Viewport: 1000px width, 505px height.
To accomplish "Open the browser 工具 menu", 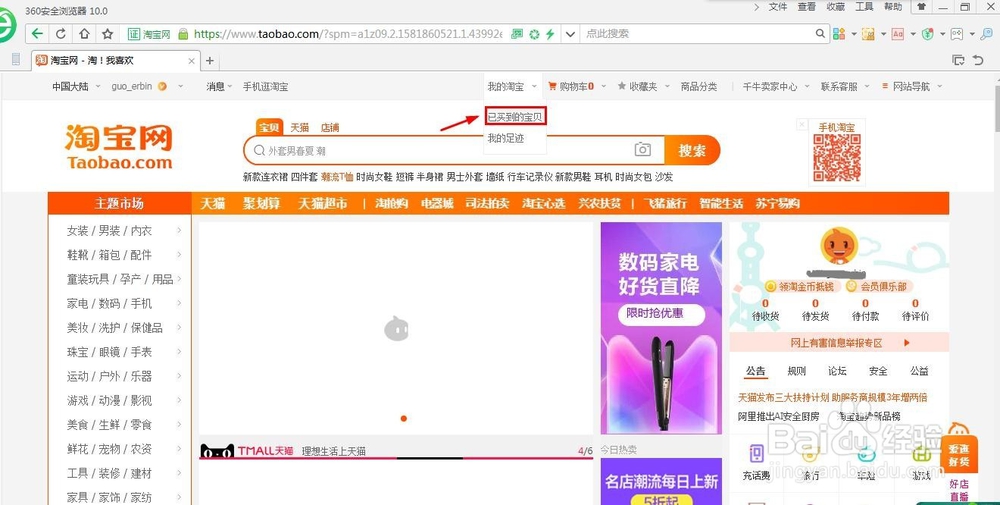I will point(864,6).
